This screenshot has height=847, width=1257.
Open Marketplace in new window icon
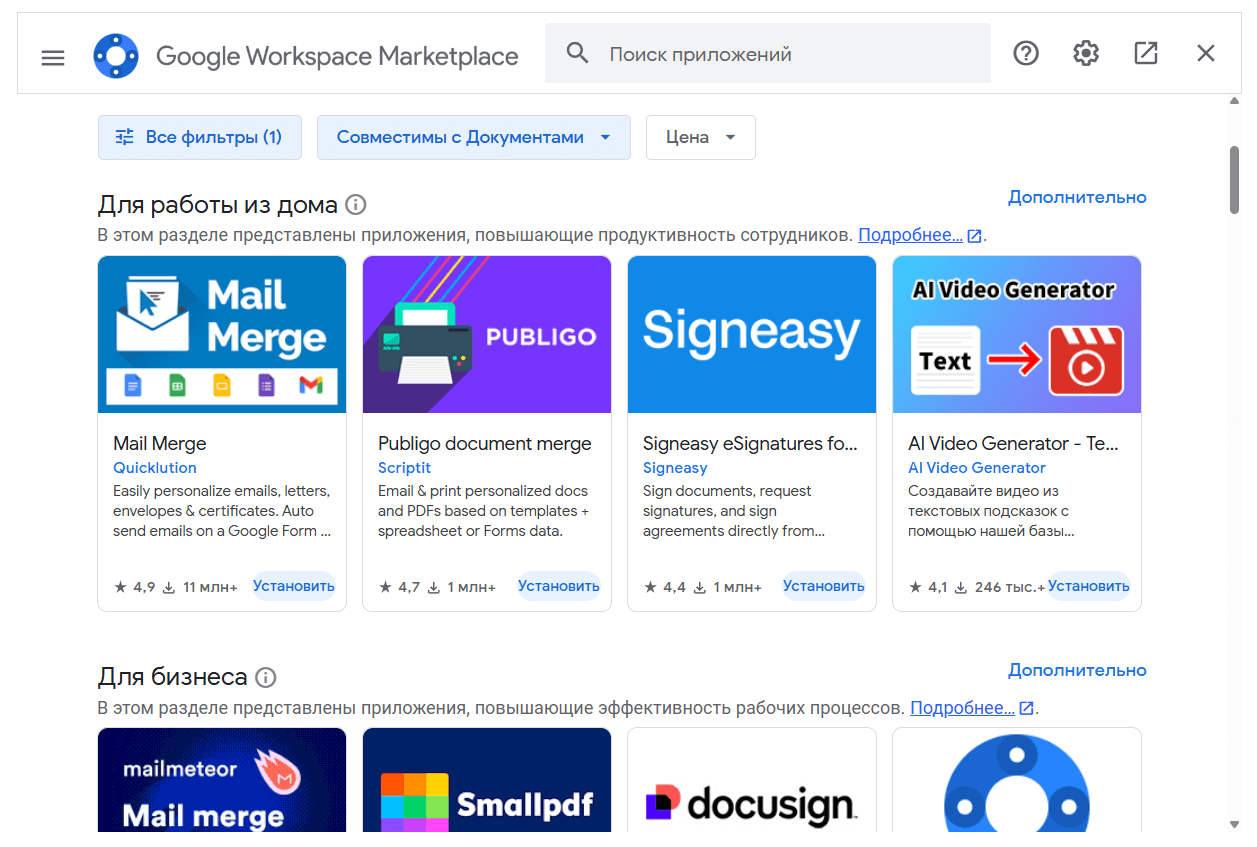[1146, 53]
